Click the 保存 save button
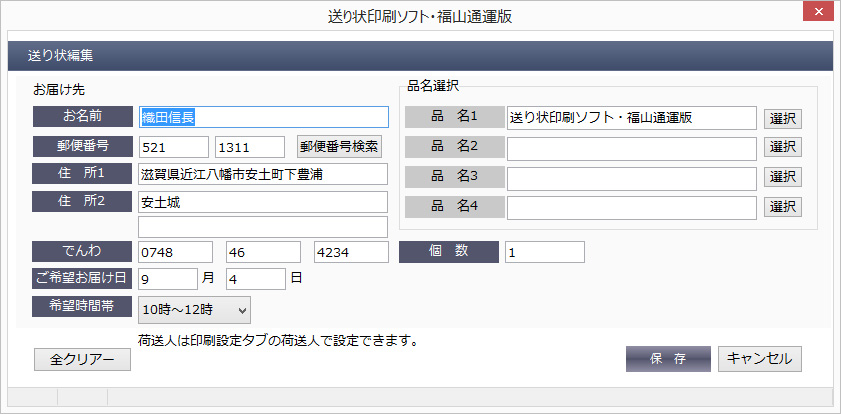The height and width of the screenshot is (414, 841). click(668, 359)
